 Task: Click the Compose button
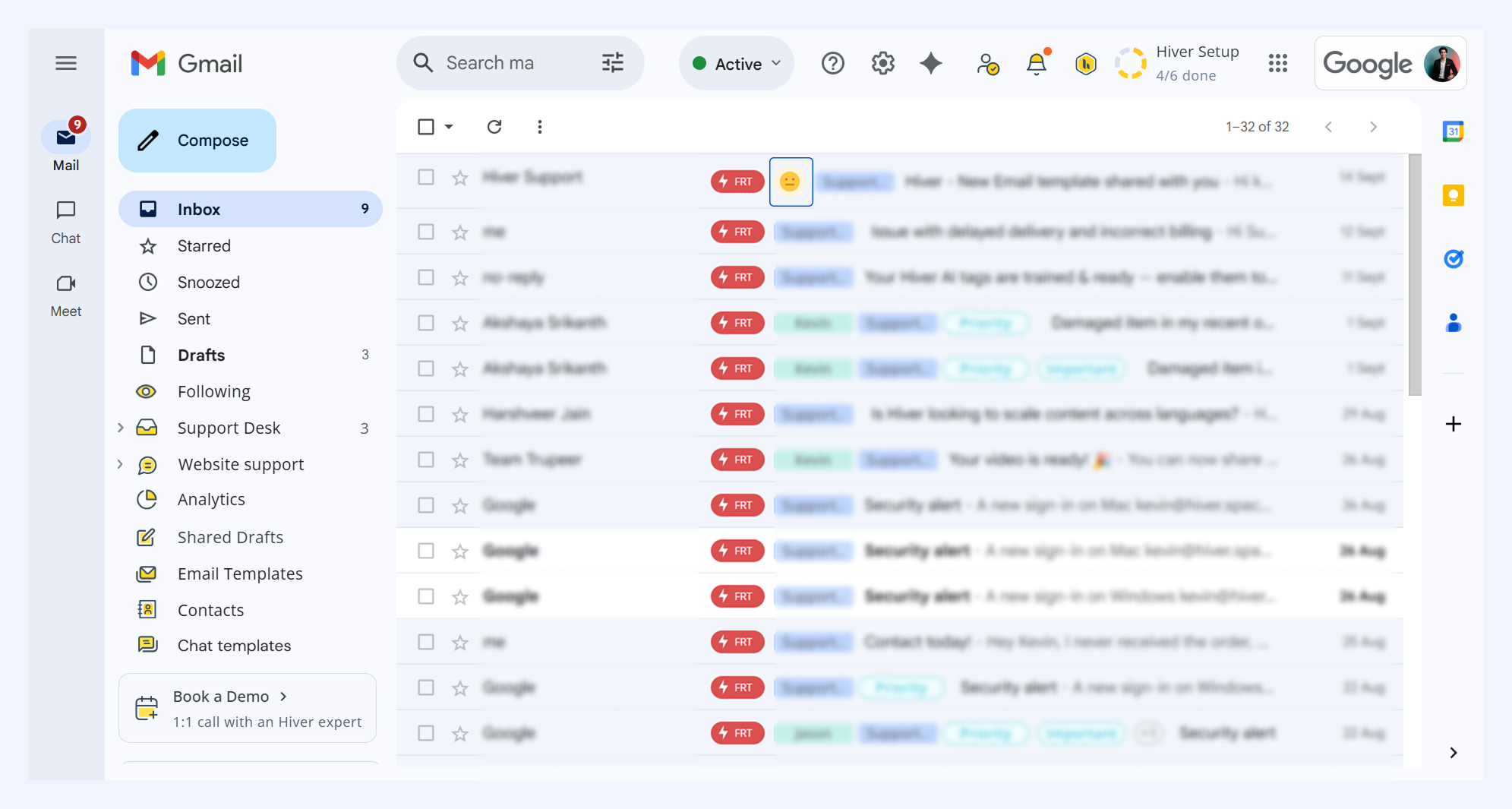coord(197,141)
